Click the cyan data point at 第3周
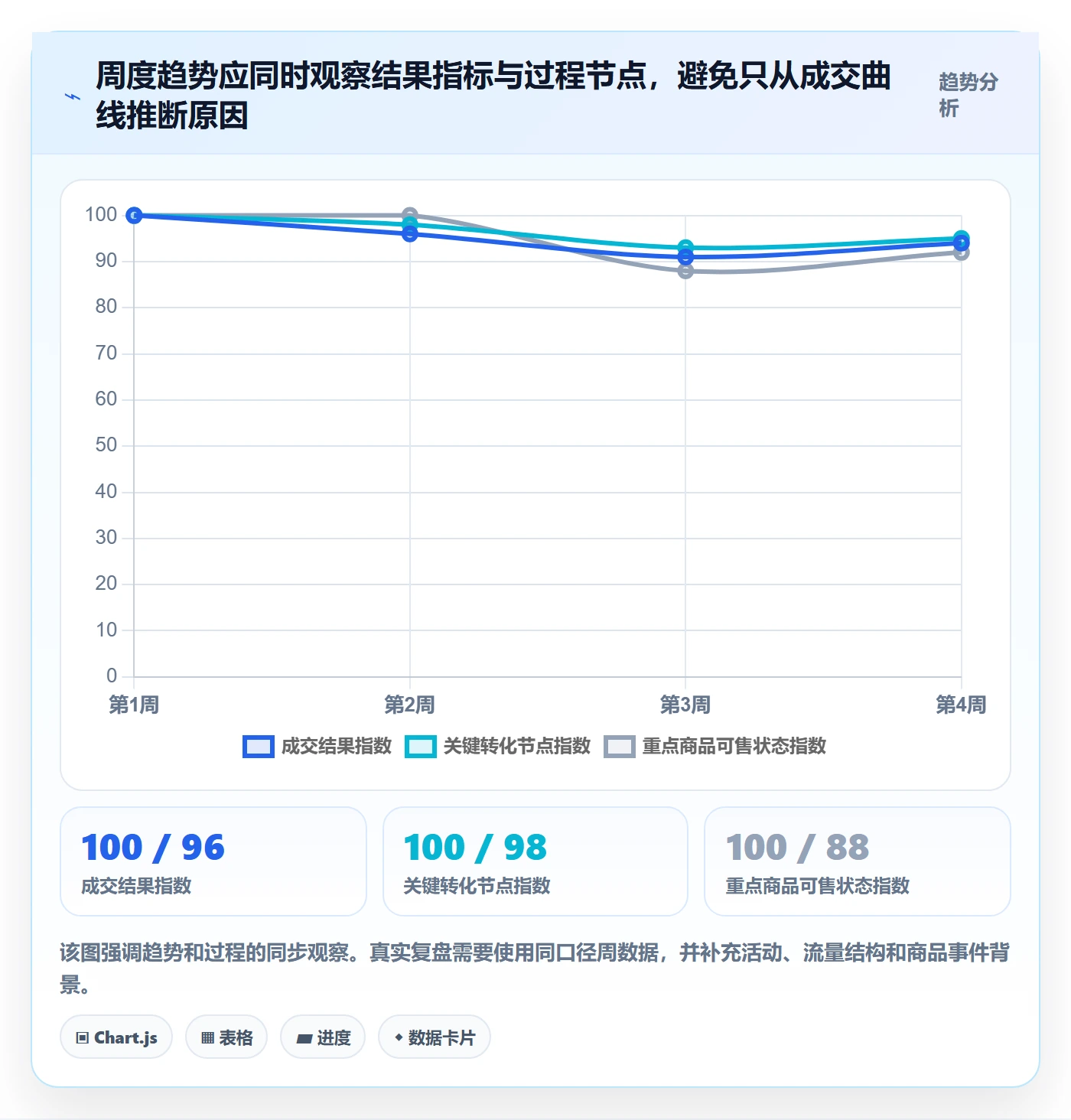The width and height of the screenshot is (1071, 1120). [x=685, y=247]
